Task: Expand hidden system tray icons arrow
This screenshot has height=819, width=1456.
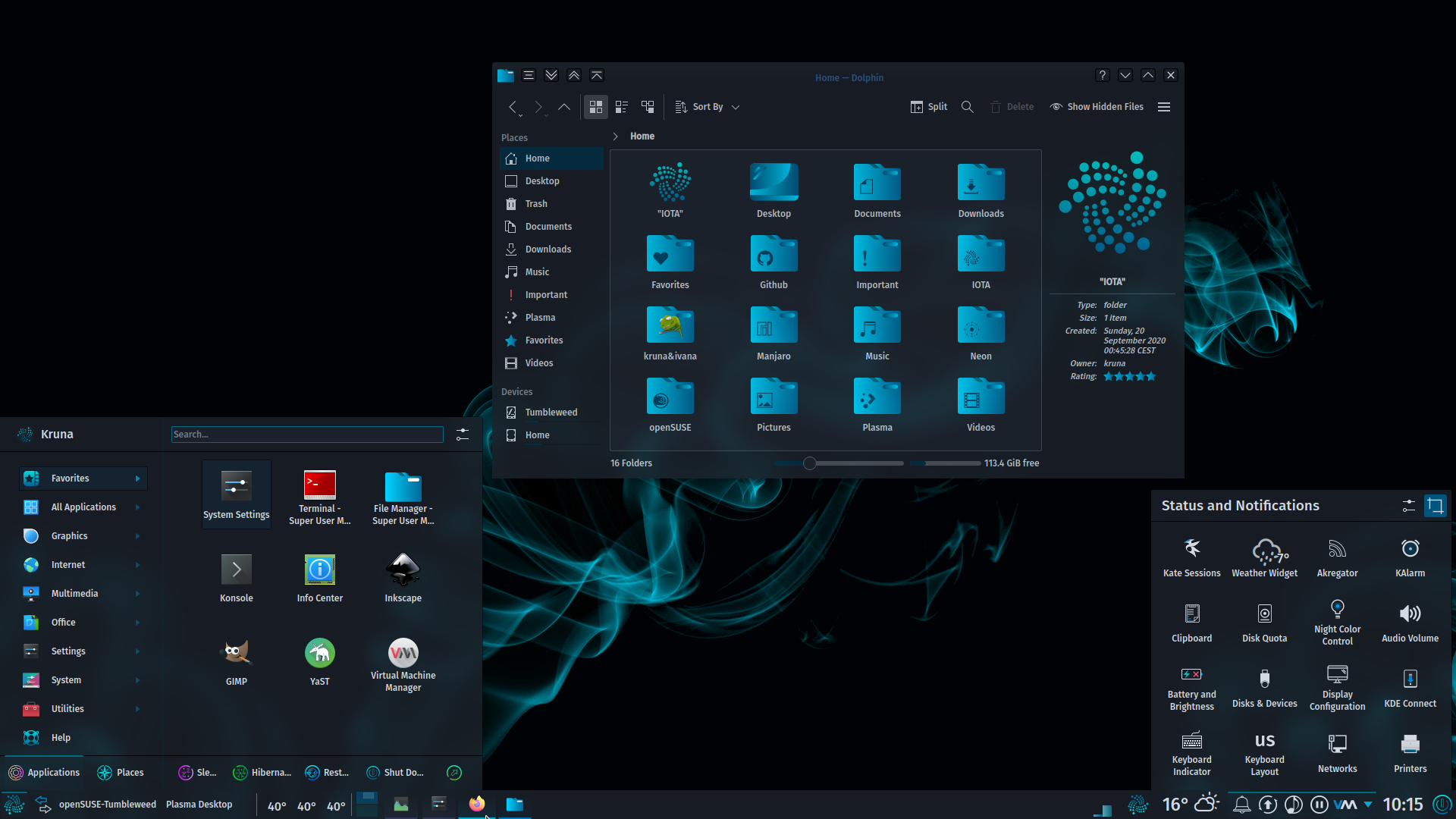Action: [1368, 804]
